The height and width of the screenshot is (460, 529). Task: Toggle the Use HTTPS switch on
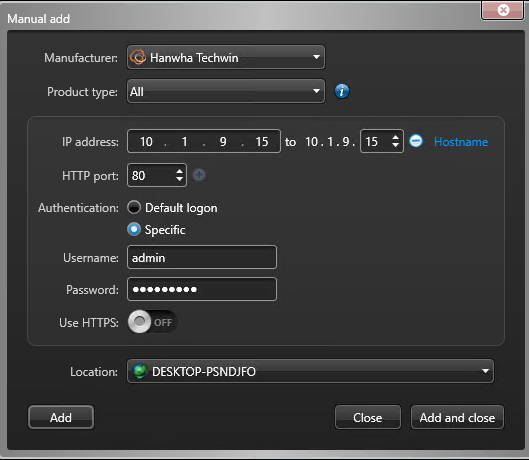[152, 322]
